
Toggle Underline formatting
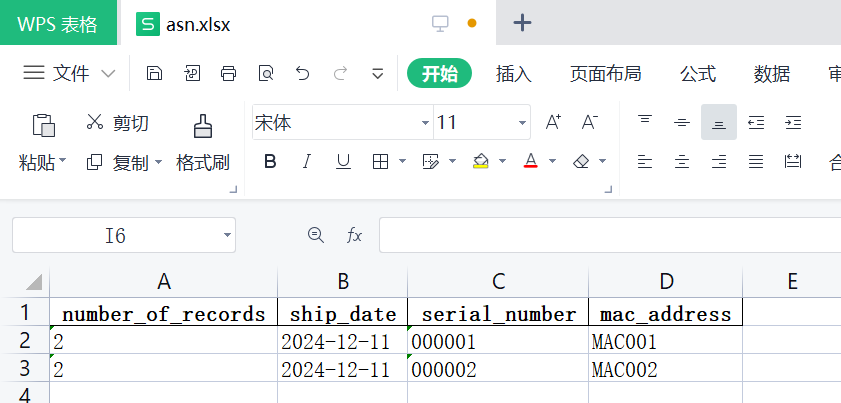(x=343, y=161)
